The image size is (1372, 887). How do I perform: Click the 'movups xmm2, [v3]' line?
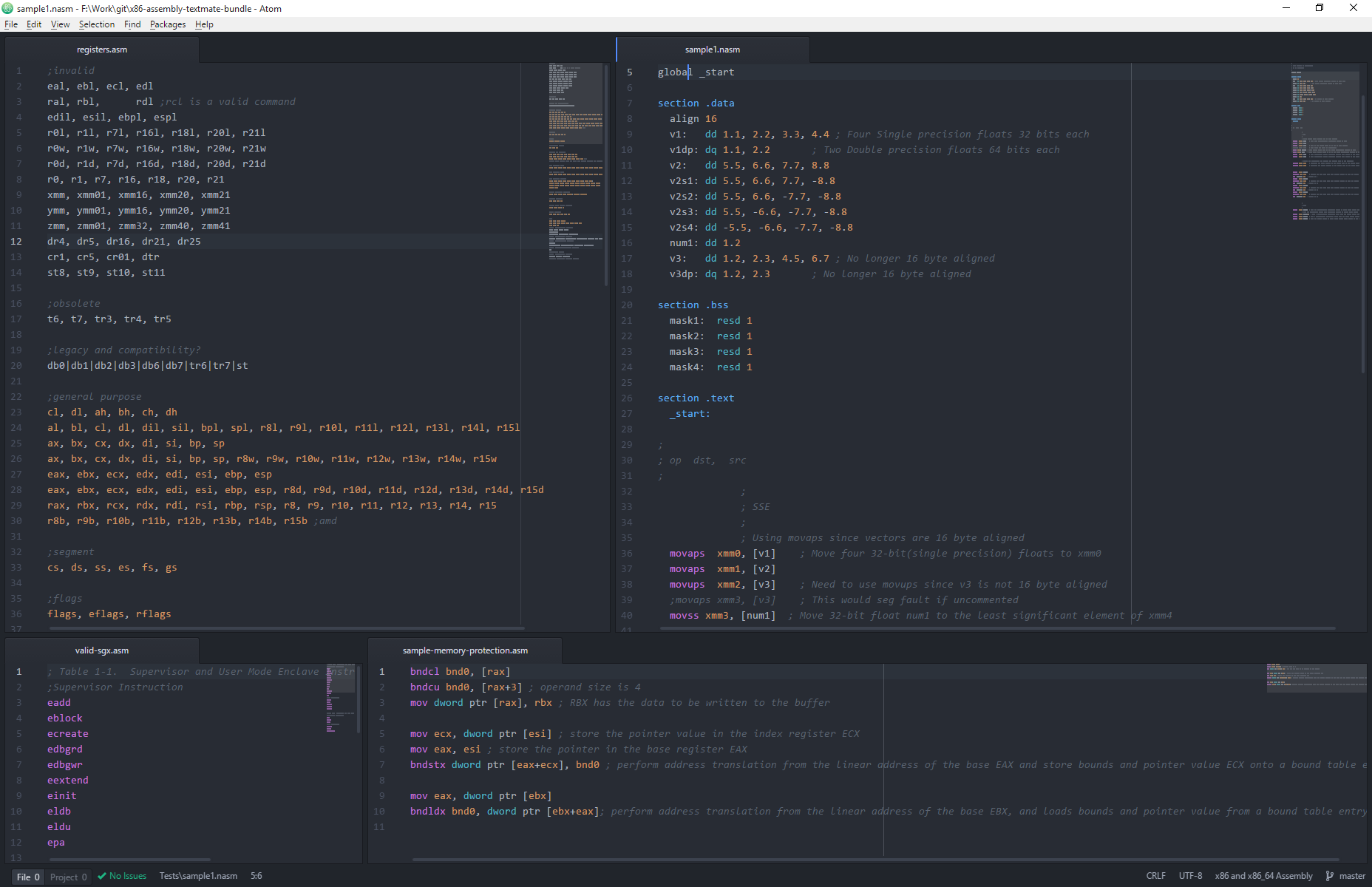[x=723, y=585]
